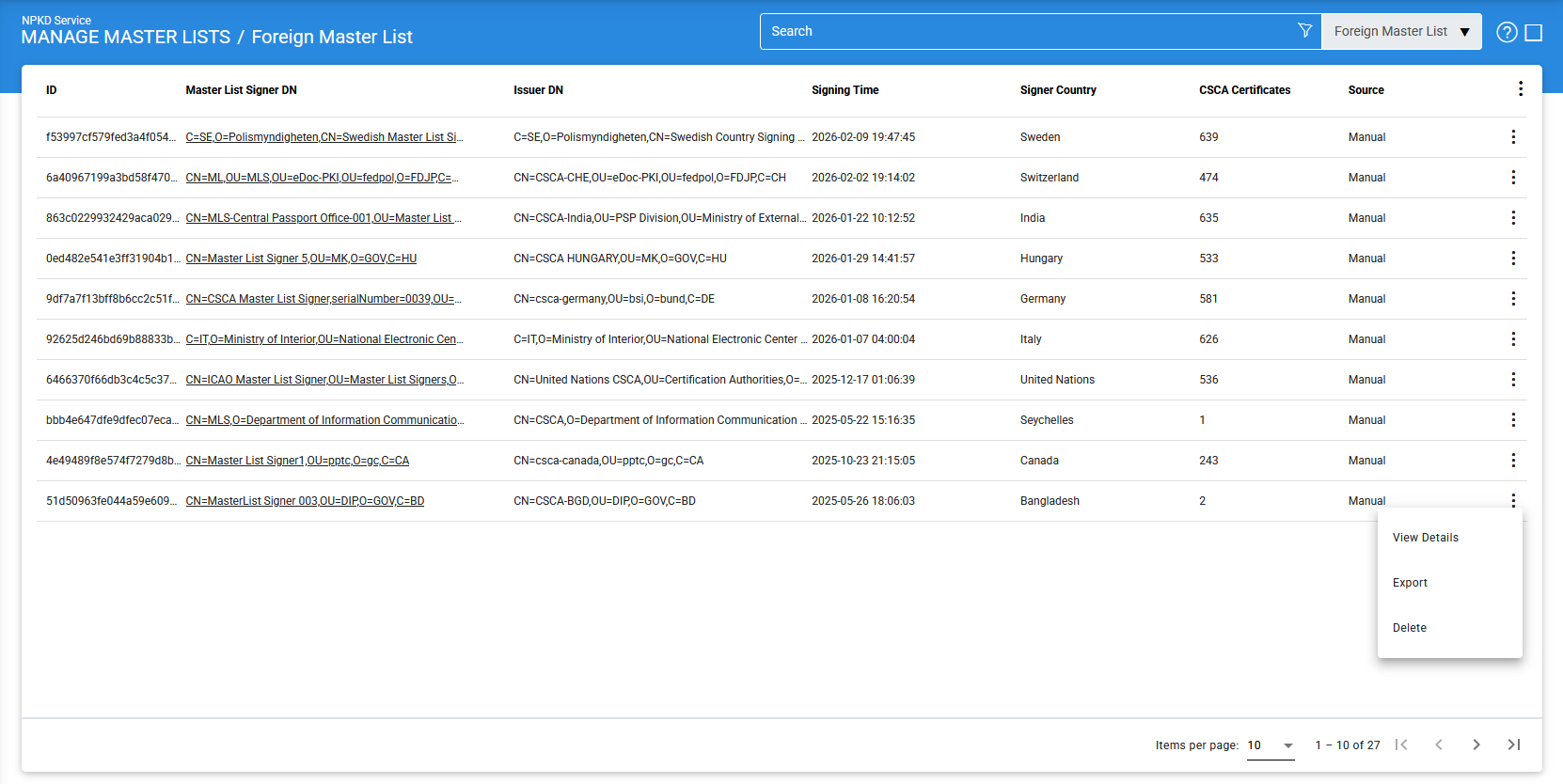Open row actions menu for Hungary
This screenshot has width=1563, height=784.
(1513, 259)
